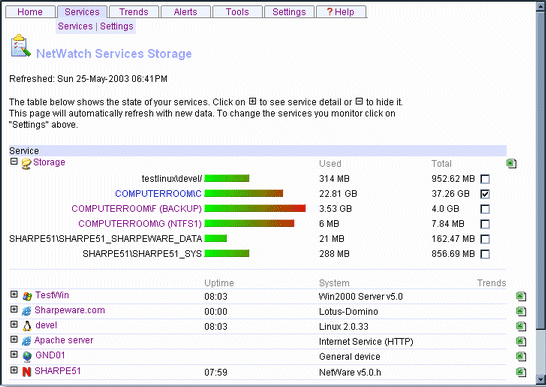The image size is (546, 387).
Task: Open the top Settings tab
Action: click(x=289, y=12)
